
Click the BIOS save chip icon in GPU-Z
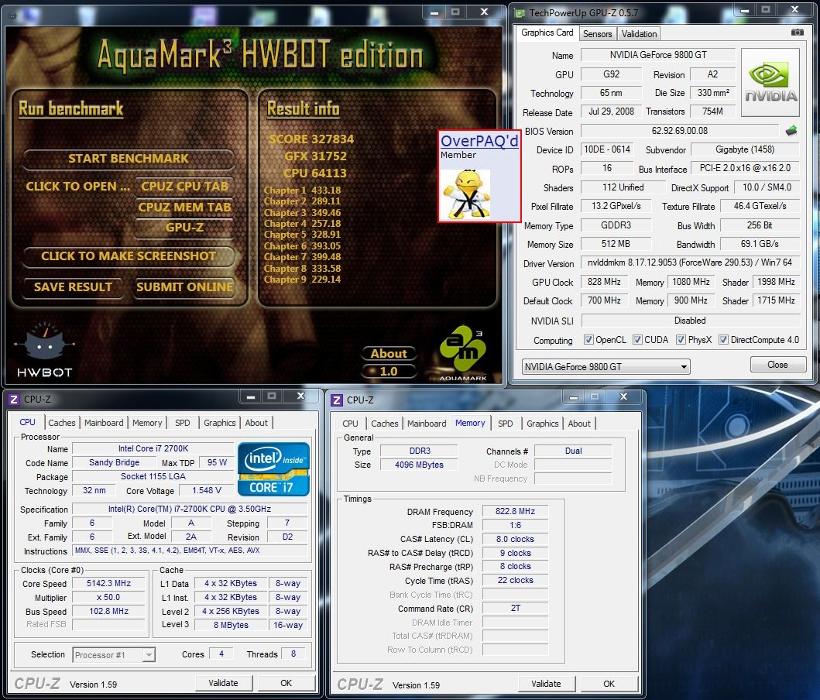click(x=791, y=131)
